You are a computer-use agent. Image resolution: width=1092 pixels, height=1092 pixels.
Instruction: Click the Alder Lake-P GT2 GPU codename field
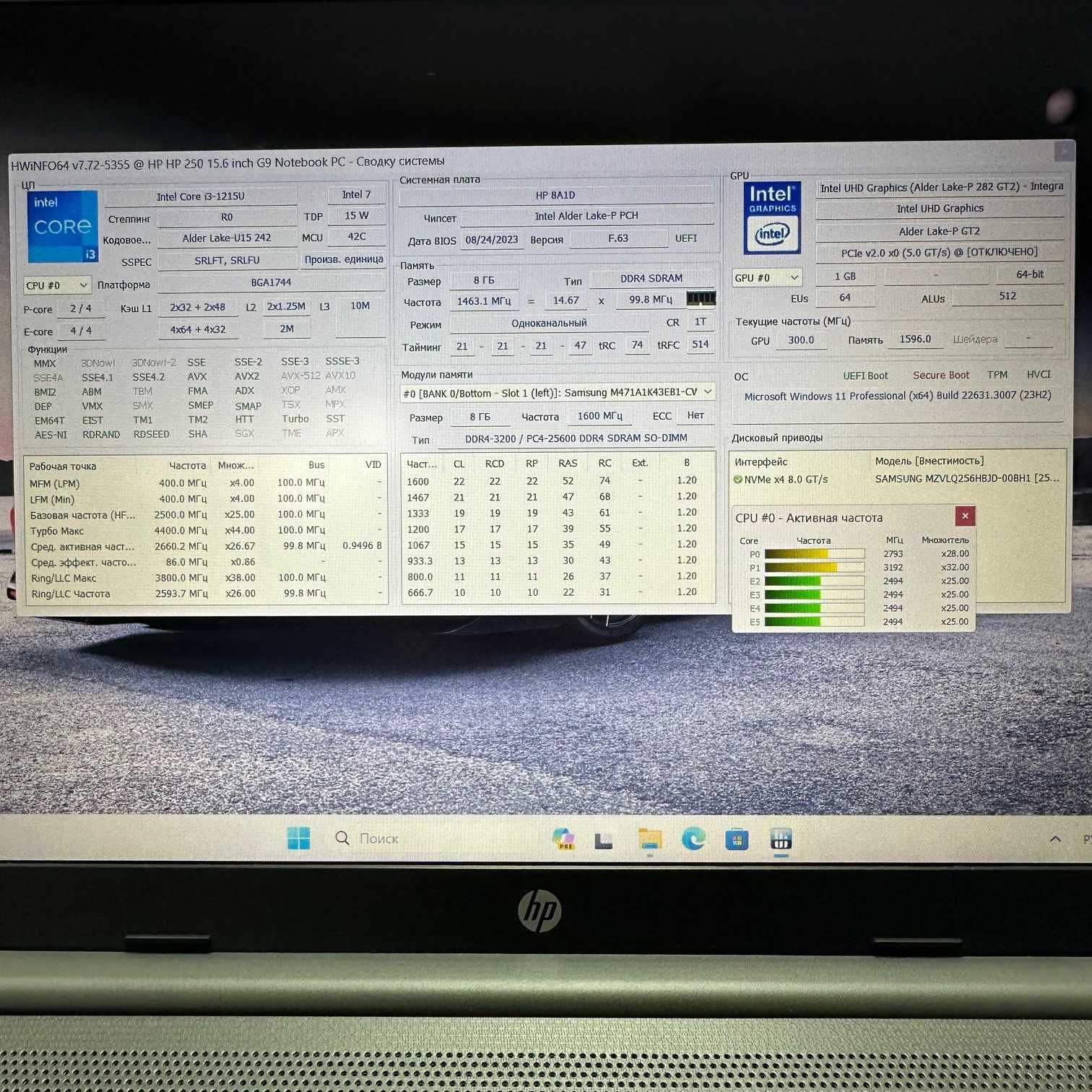pos(940,231)
